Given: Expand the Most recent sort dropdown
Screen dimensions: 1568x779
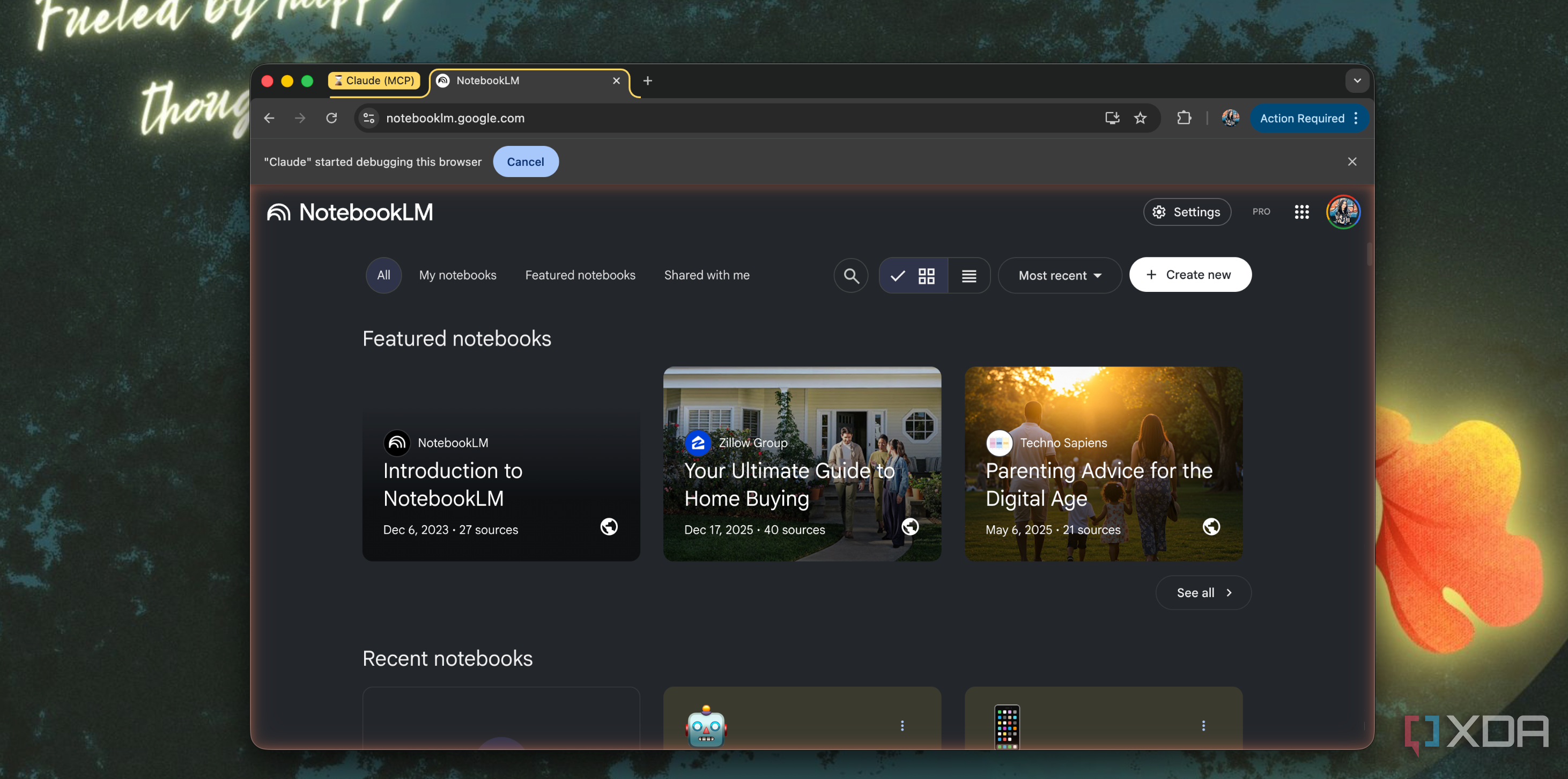Looking at the screenshot, I should click(1060, 275).
